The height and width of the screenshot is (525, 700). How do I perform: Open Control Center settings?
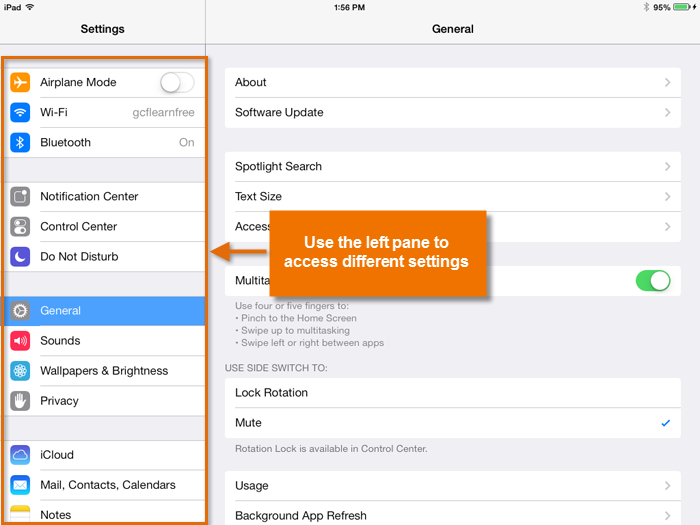105,226
